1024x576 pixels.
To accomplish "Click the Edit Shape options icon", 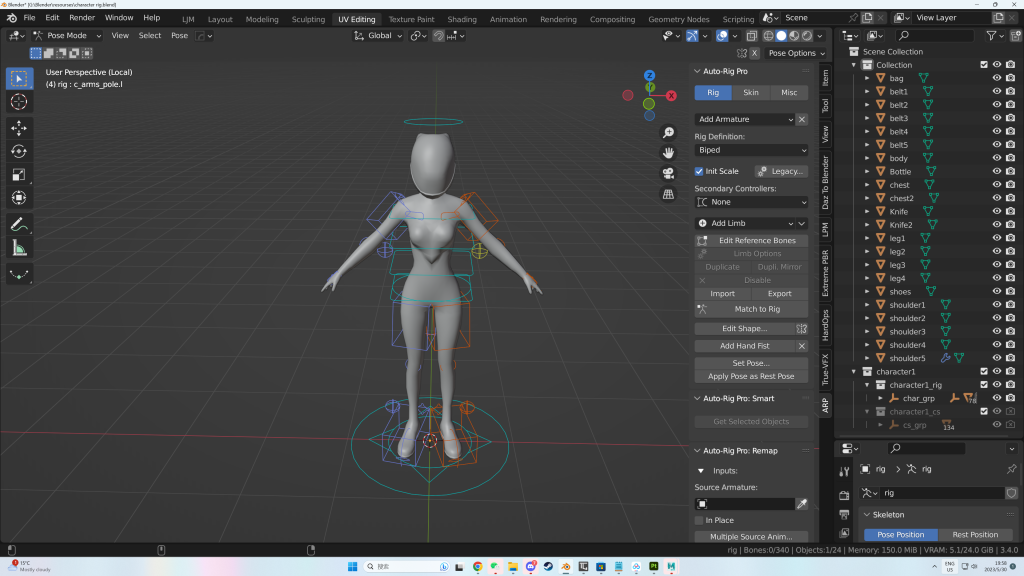I will [801, 328].
